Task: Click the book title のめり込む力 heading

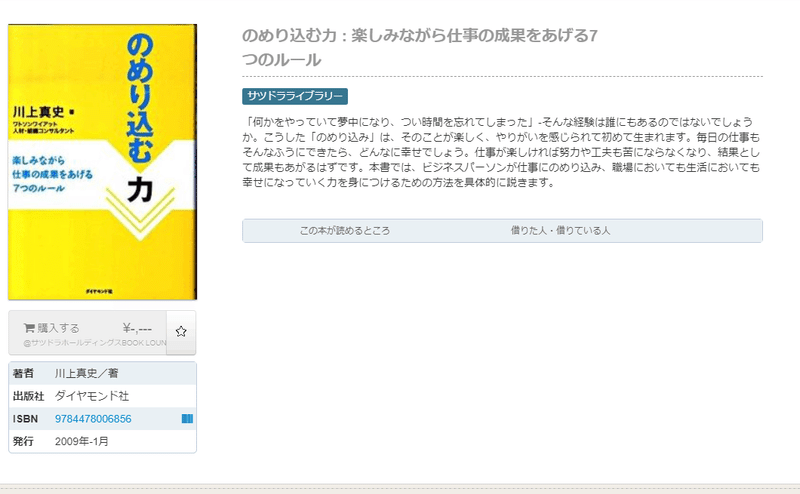Action: point(420,47)
